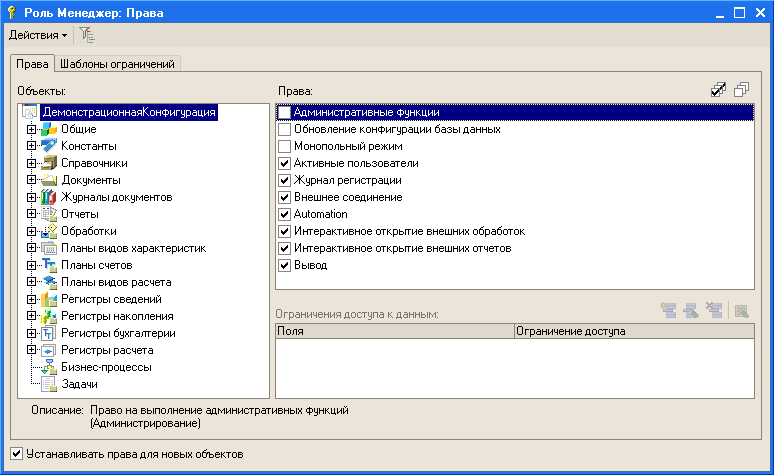Click the Отчеты reports icon
This screenshot has width=774, height=475.
49,214
